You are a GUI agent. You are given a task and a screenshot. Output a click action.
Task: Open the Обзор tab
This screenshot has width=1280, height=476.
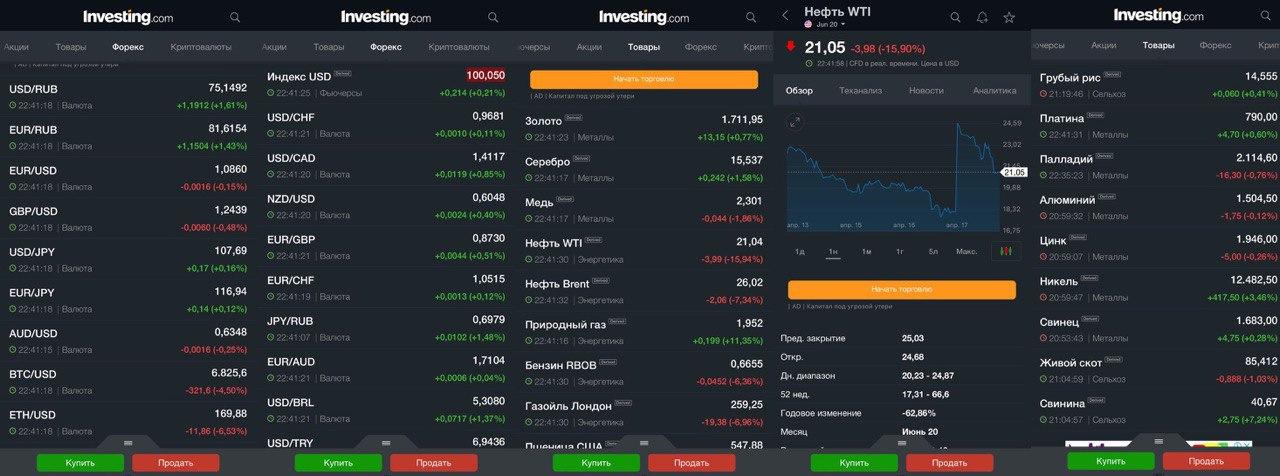point(799,91)
